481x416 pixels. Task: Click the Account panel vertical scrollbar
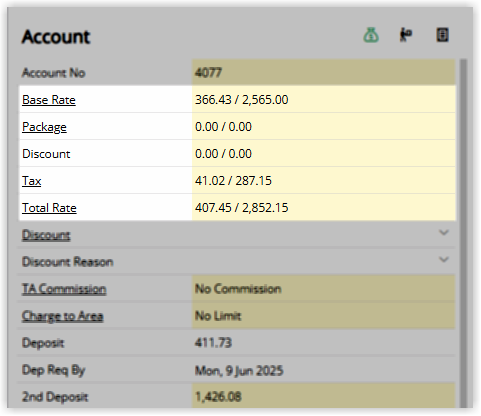pyautogui.click(x=463, y=233)
